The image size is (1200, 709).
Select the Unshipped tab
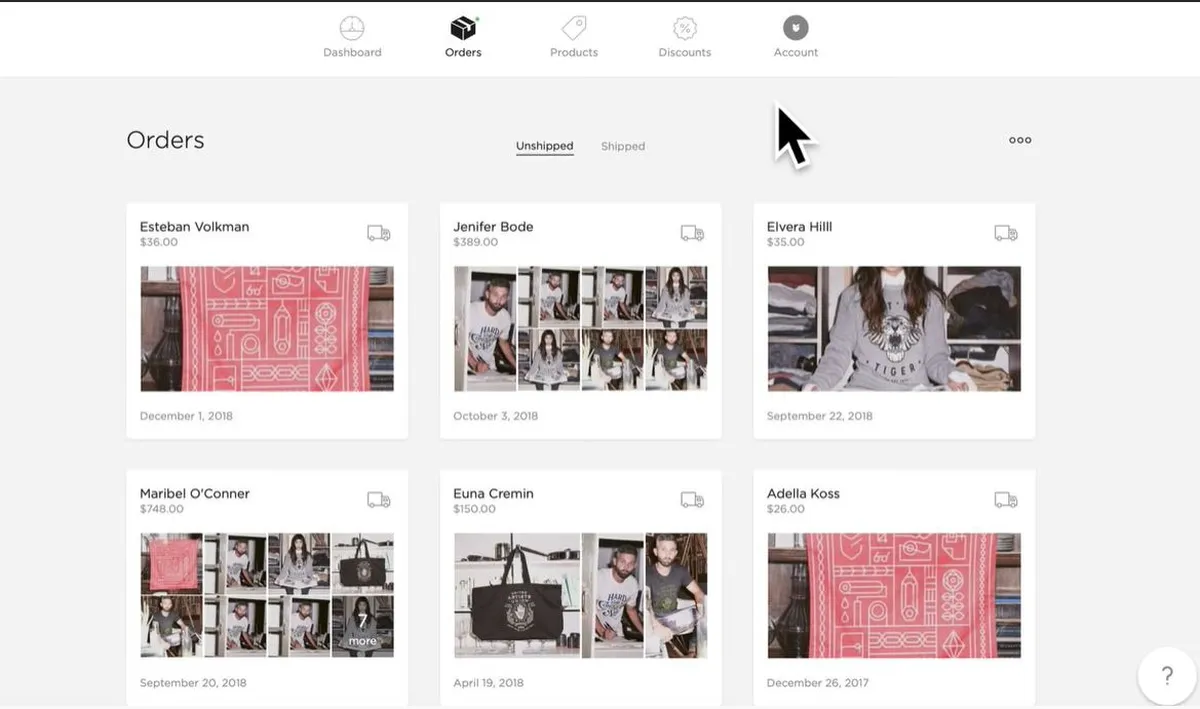545,146
